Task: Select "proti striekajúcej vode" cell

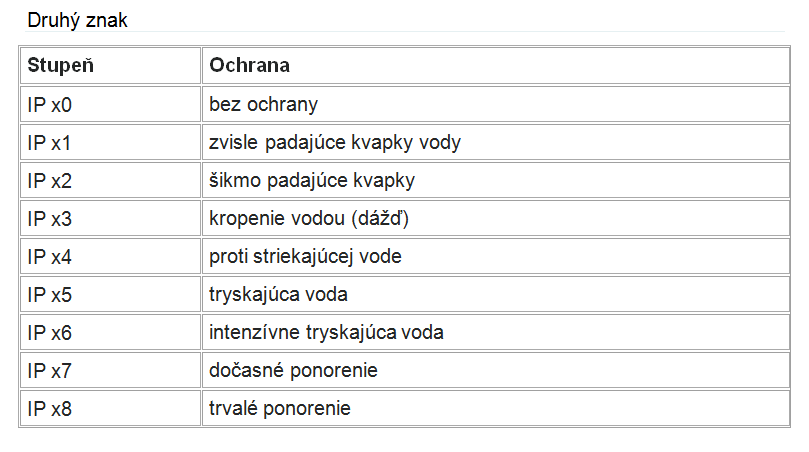Action: 305,256
